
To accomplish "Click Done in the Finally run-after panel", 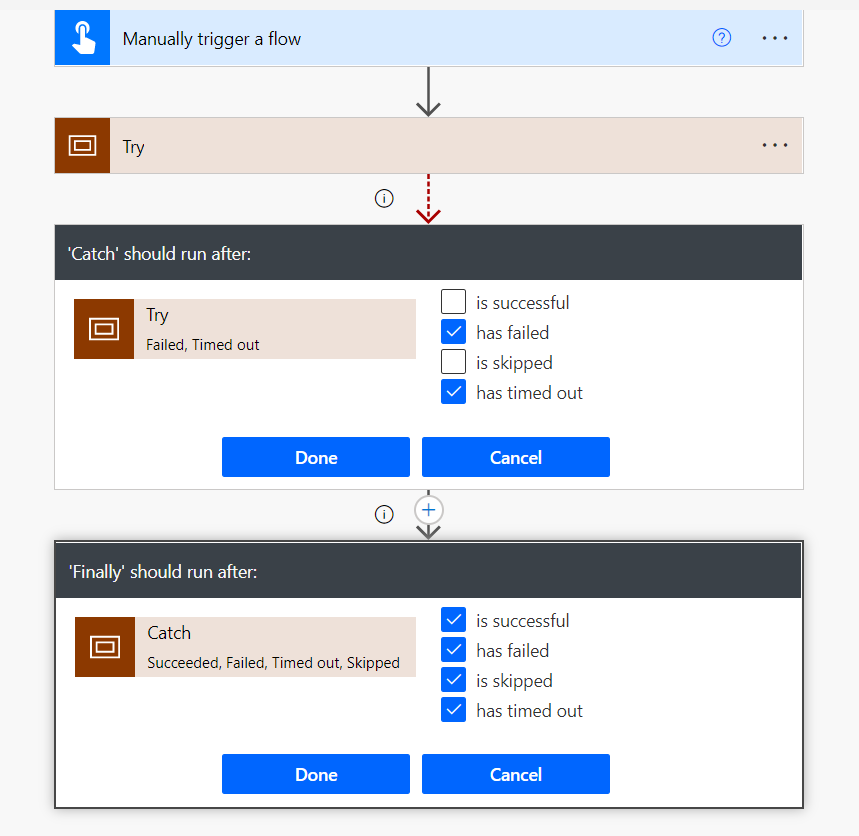I will pos(316,774).
